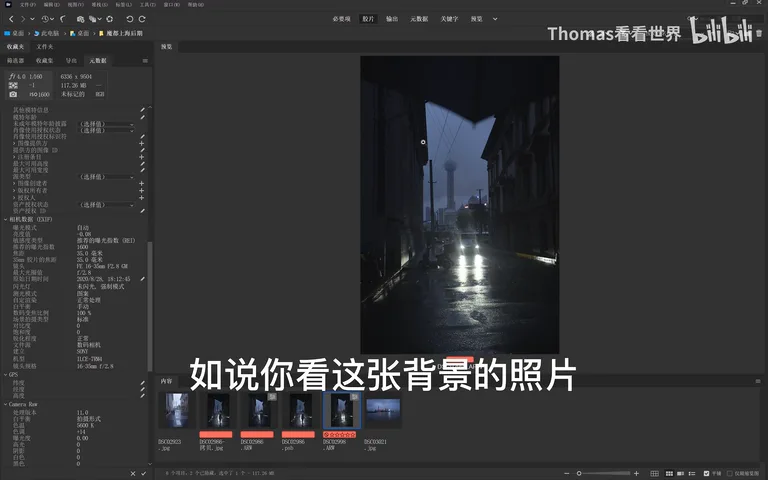This screenshot has width=768, height=480.
Task: Click the get photos from camera icon
Action: tap(80, 19)
